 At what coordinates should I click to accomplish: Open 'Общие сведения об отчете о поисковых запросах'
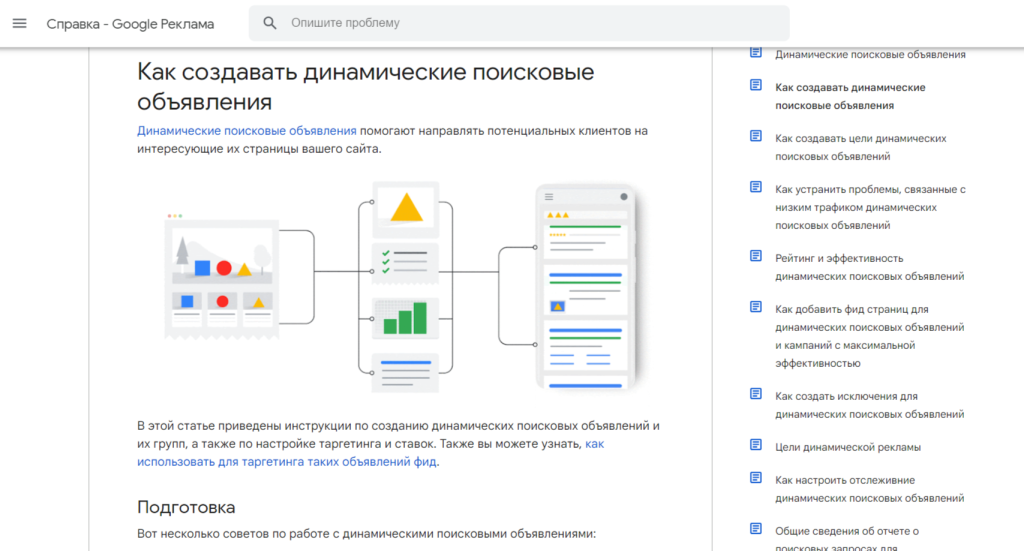pos(846,539)
